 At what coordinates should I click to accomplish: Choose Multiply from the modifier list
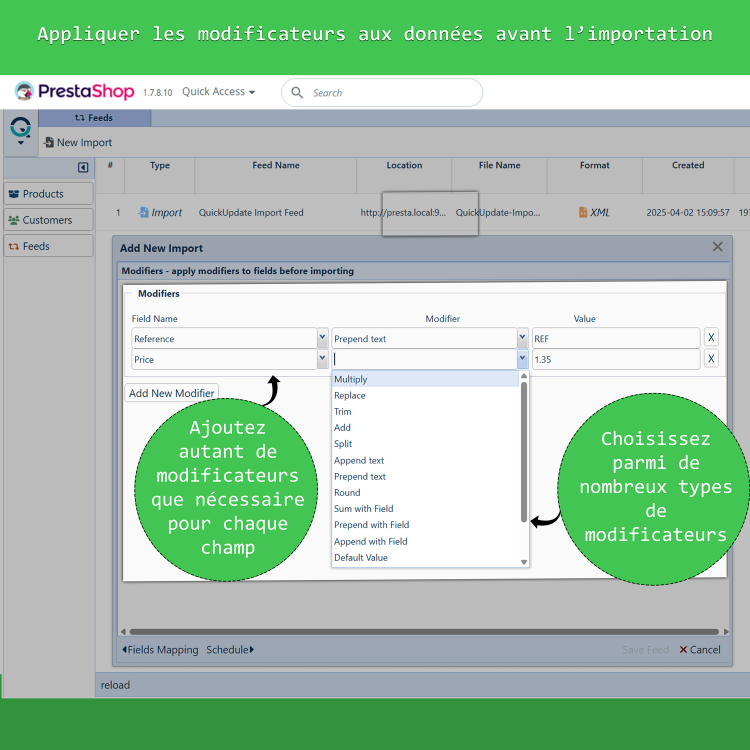pos(425,379)
